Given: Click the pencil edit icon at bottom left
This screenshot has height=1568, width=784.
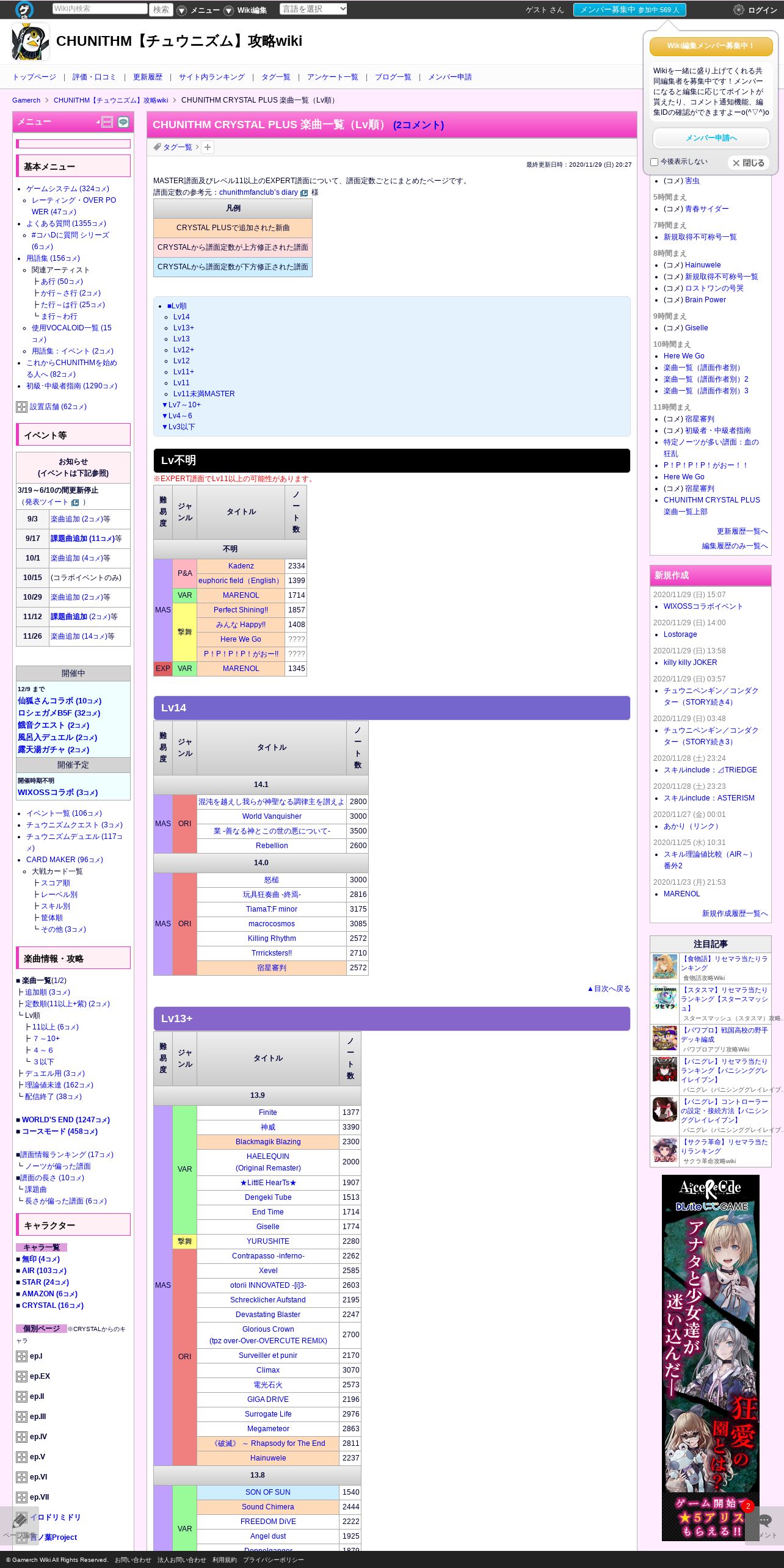Looking at the screenshot, I should [20, 1520].
